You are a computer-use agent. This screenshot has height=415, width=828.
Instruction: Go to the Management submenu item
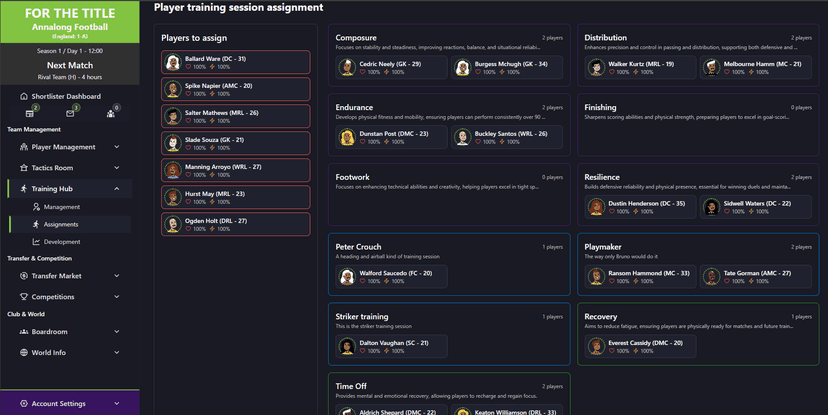pyautogui.click(x=62, y=207)
